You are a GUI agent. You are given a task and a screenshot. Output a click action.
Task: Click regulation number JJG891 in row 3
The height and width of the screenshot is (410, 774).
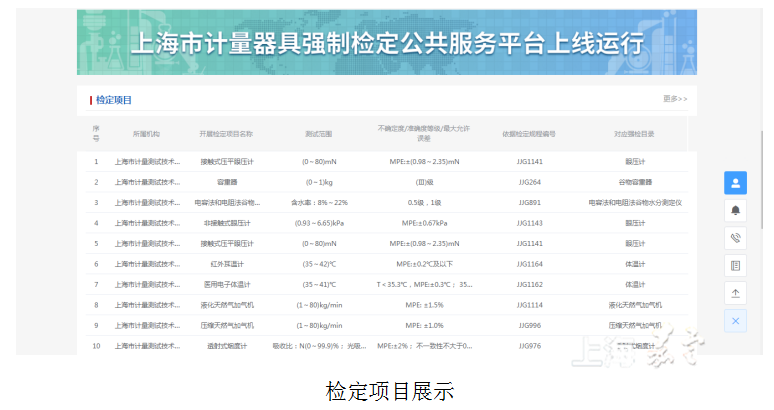pyautogui.click(x=529, y=202)
